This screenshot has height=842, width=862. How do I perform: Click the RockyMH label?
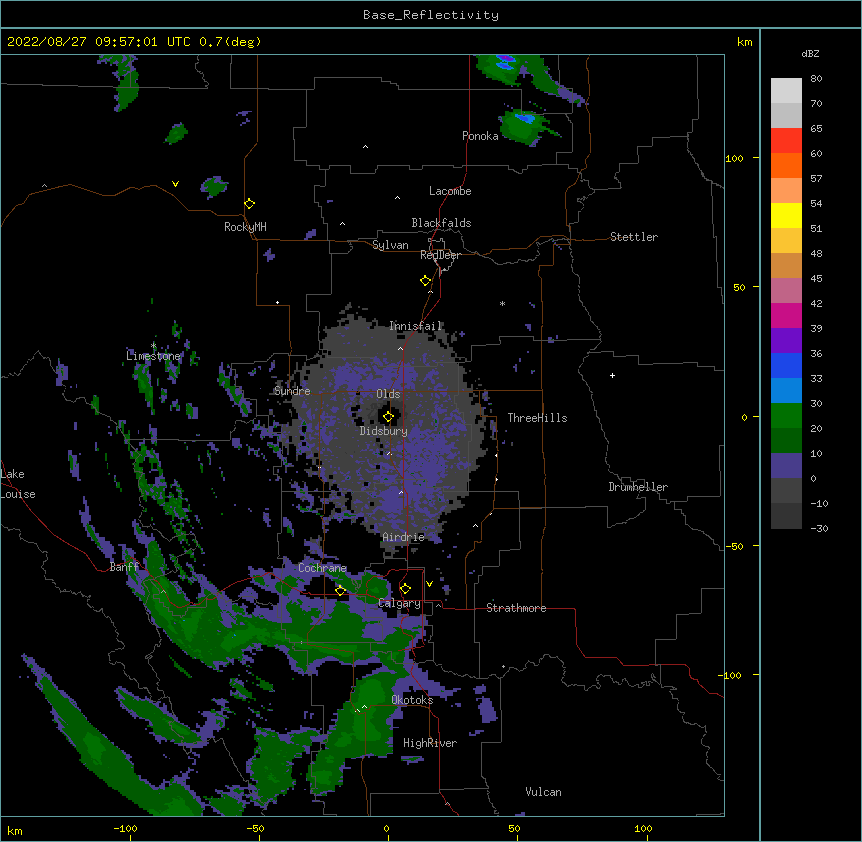pos(245,226)
